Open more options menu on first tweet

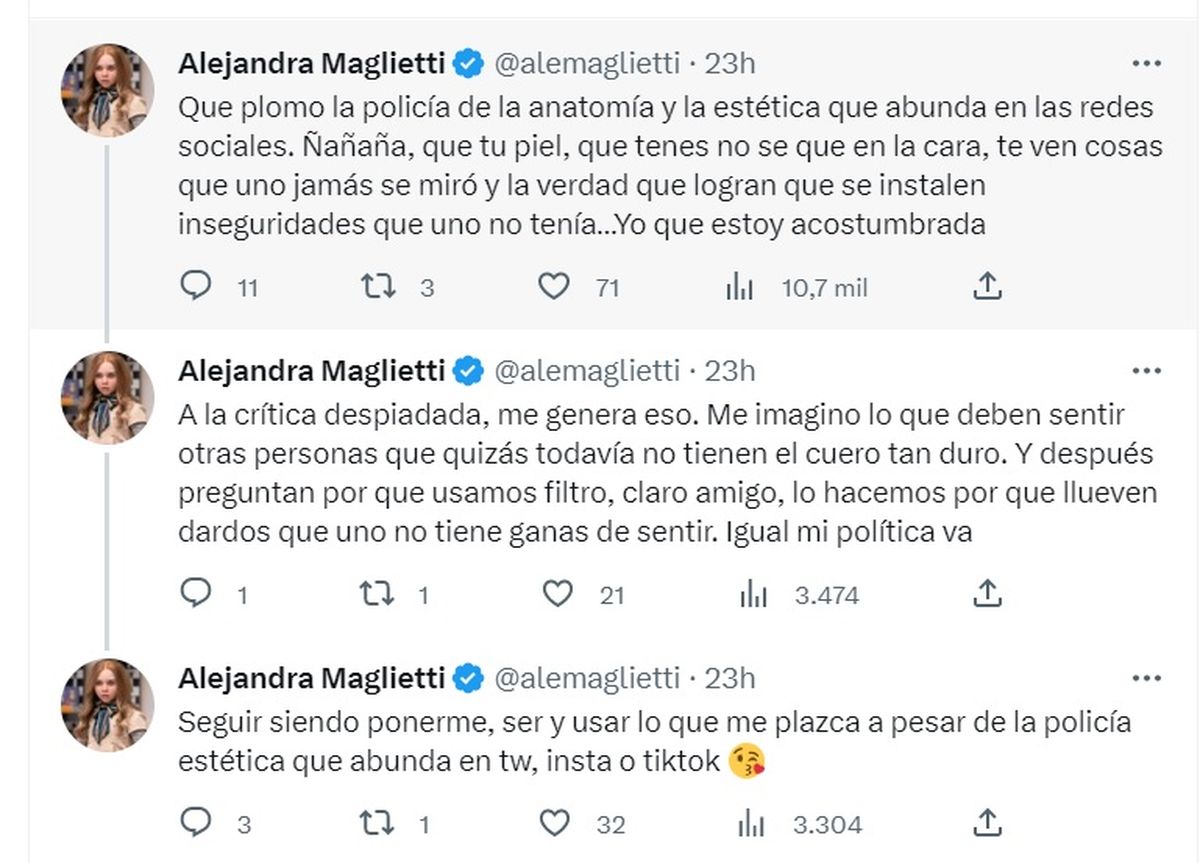click(x=1145, y=64)
